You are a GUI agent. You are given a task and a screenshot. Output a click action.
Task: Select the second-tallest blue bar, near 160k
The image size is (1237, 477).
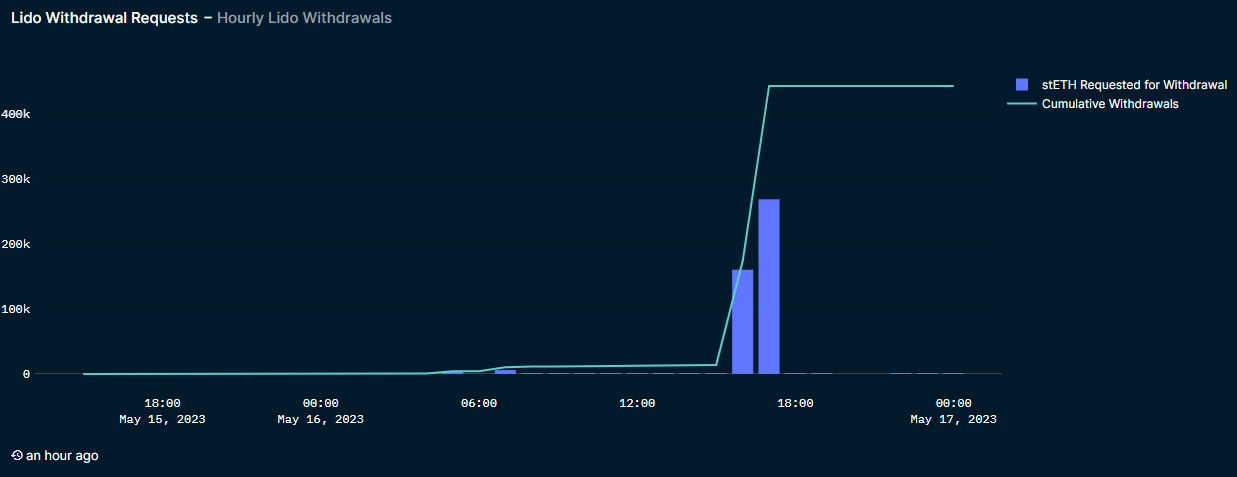point(742,321)
